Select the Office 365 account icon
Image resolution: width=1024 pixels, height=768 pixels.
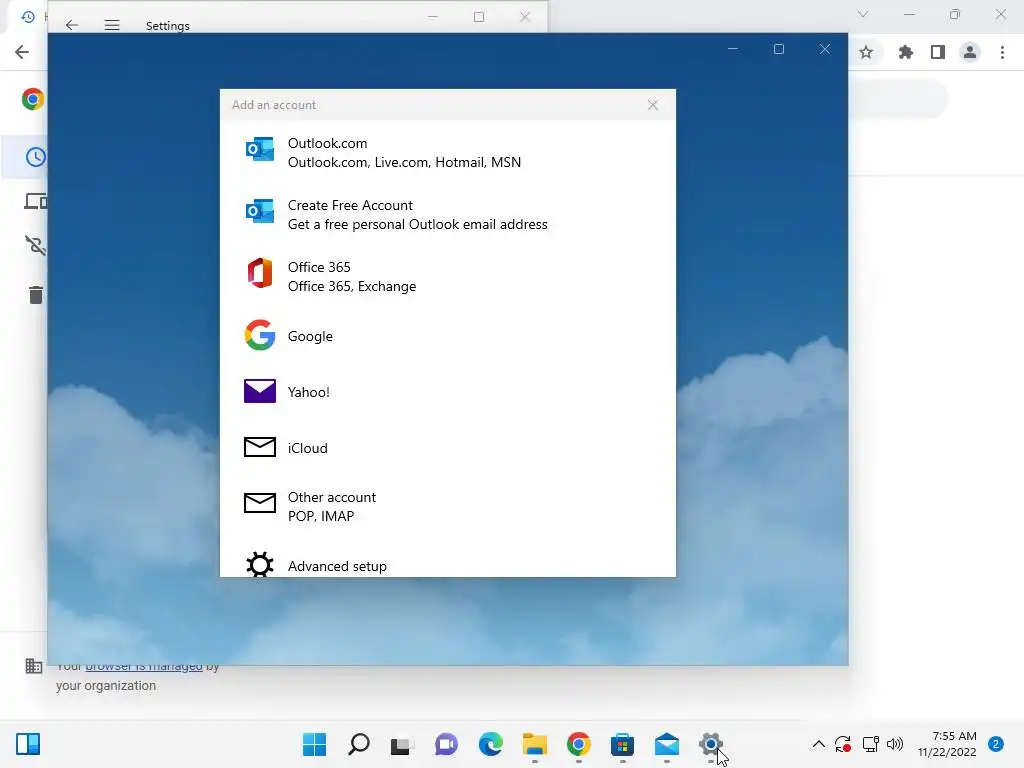[259, 273]
